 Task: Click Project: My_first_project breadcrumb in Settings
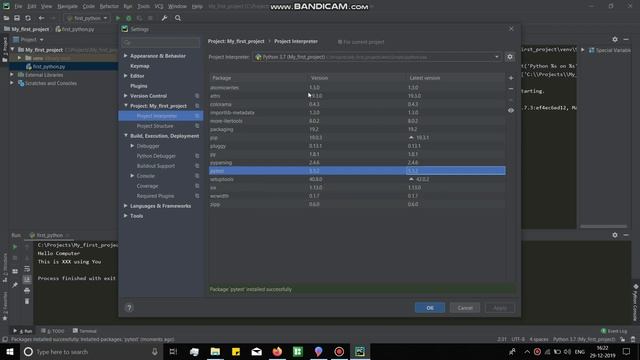point(236,42)
